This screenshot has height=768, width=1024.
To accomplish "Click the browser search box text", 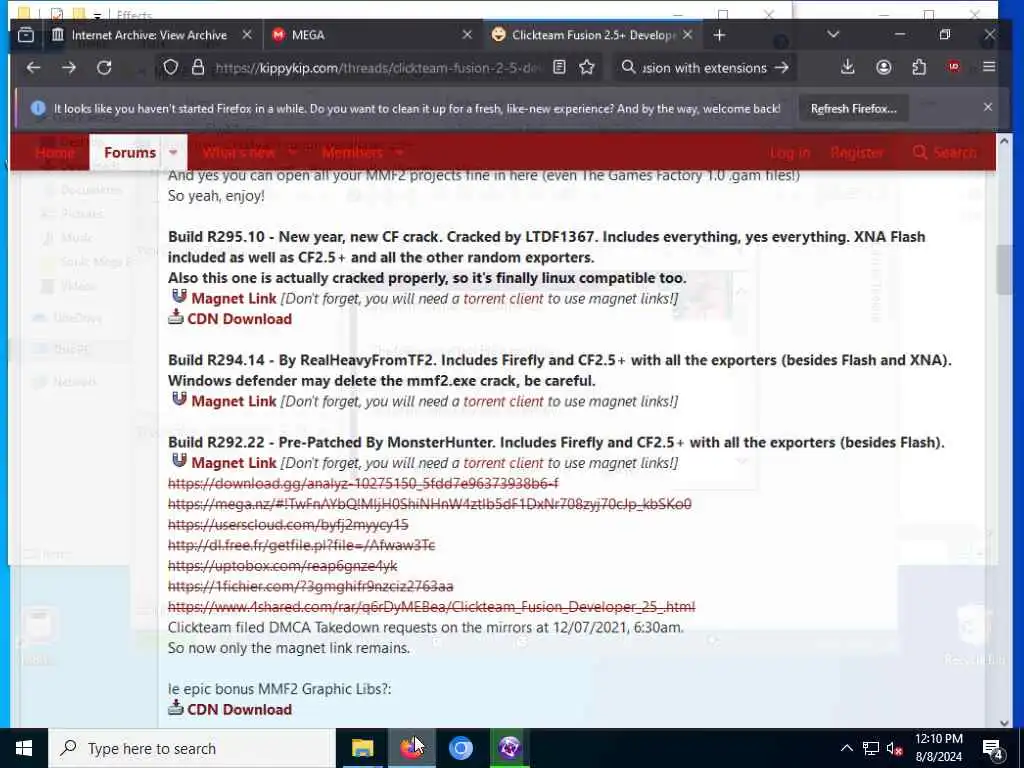I will point(704,67).
